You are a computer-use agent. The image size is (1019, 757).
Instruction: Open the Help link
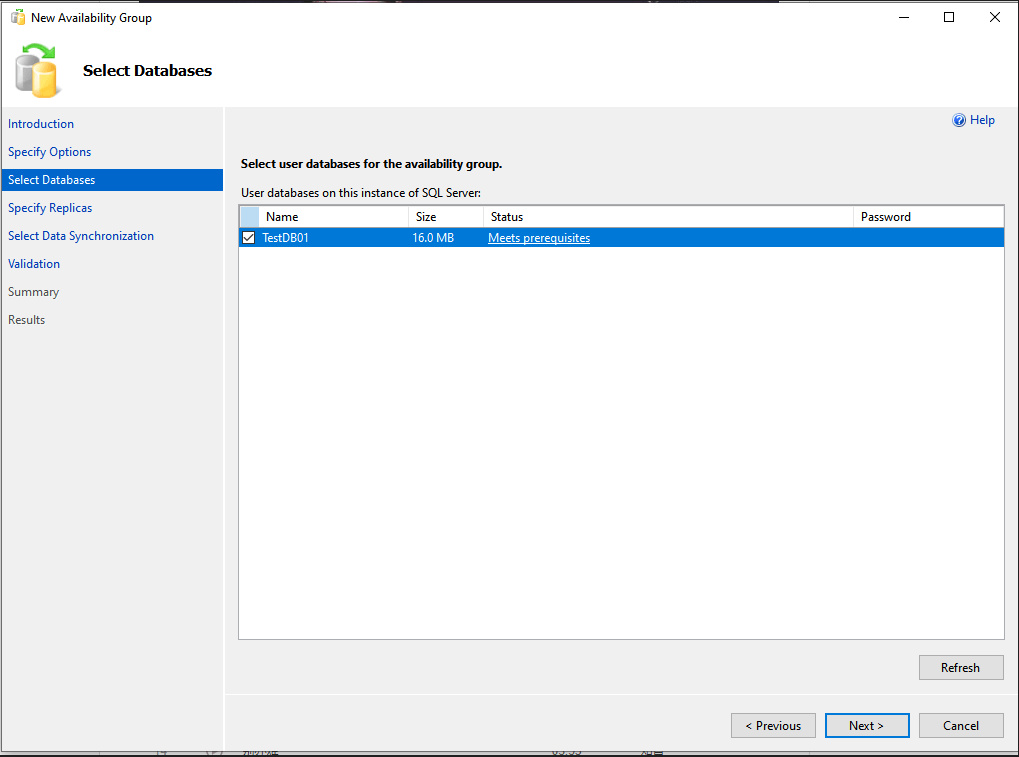(982, 120)
